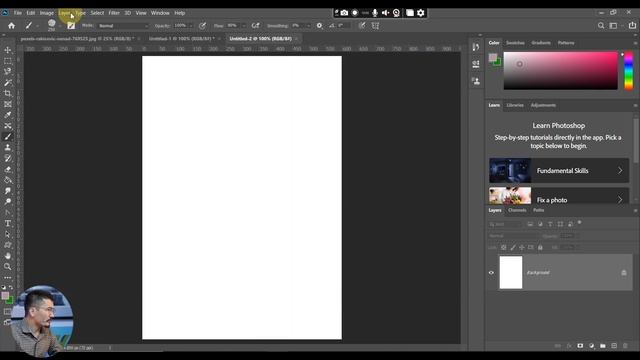This screenshot has height=360, width=640.
Task: Switch to the Channels tab
Action: tap(517, 210)
